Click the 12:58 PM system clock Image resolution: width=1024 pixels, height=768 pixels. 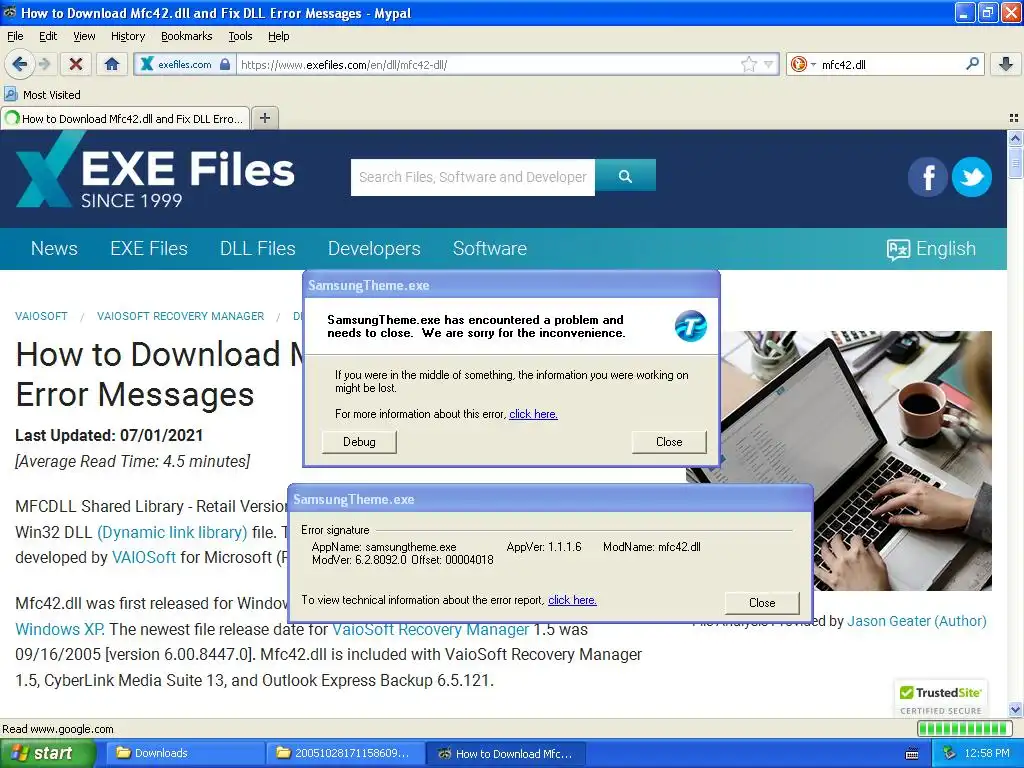tap(987, 753)
